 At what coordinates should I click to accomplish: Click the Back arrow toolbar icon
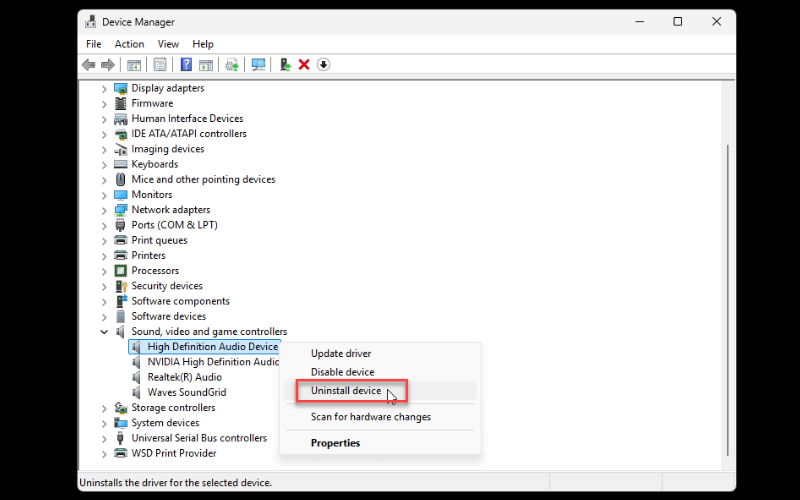[x=89, y=65]
